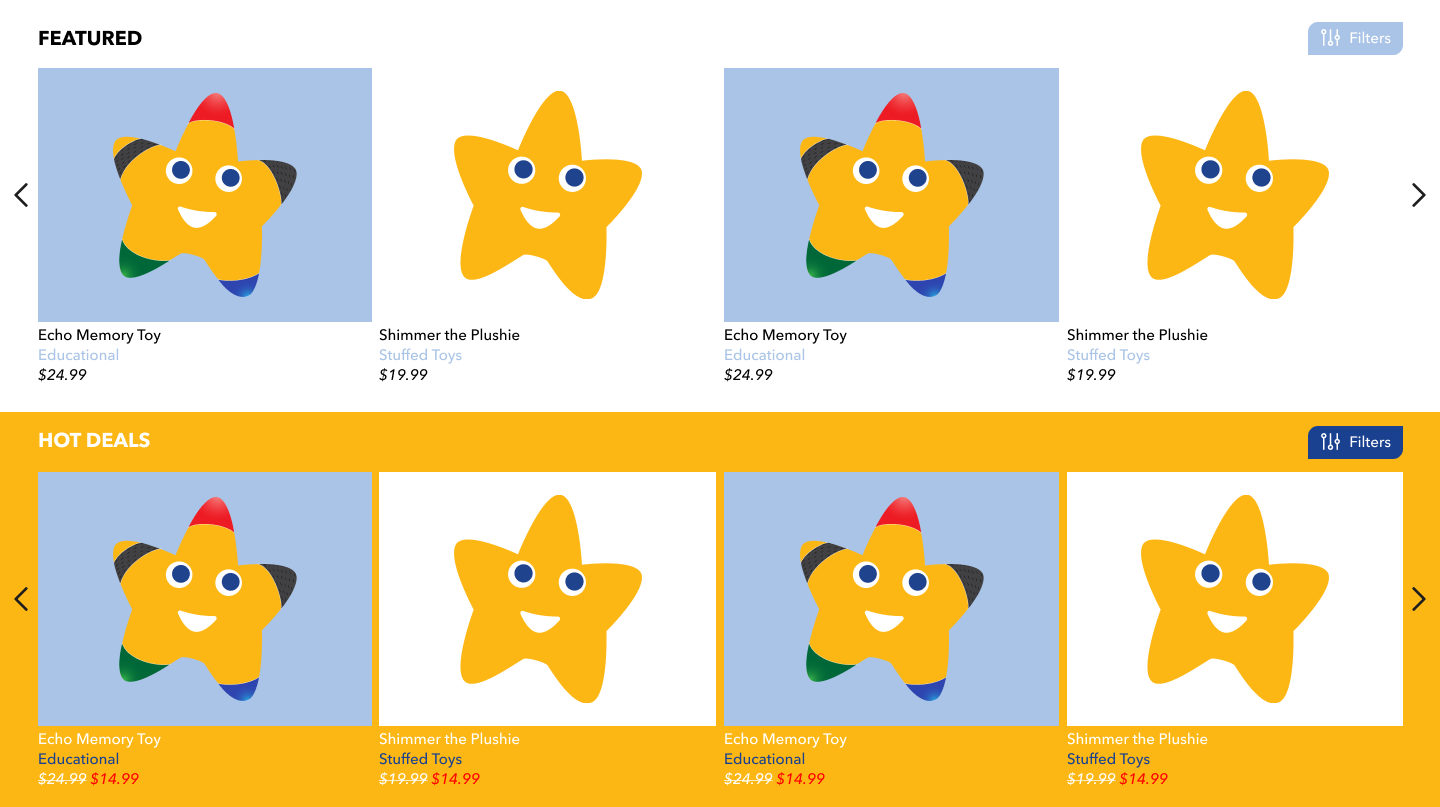Open second Echo Memory Toy image in Featured
The height and width of the screenshot is (807, 1440).
pyautogui.click(x=891, y=195)
